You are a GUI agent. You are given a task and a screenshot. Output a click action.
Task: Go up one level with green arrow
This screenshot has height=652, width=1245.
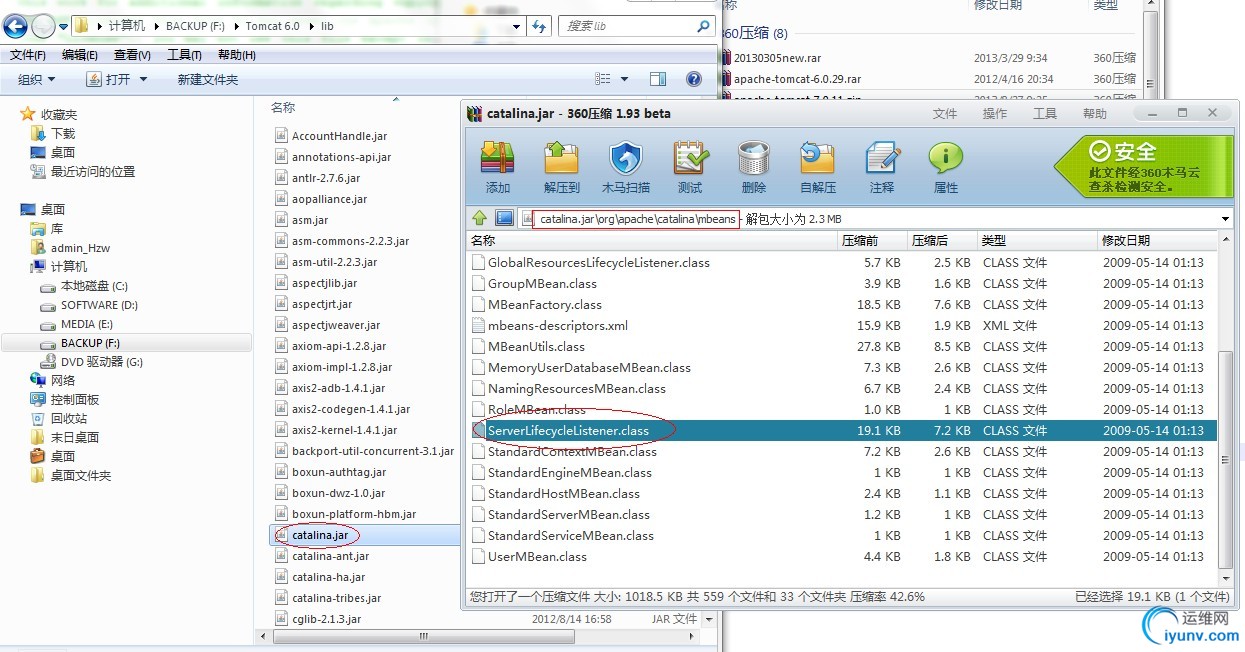[480, 218]
